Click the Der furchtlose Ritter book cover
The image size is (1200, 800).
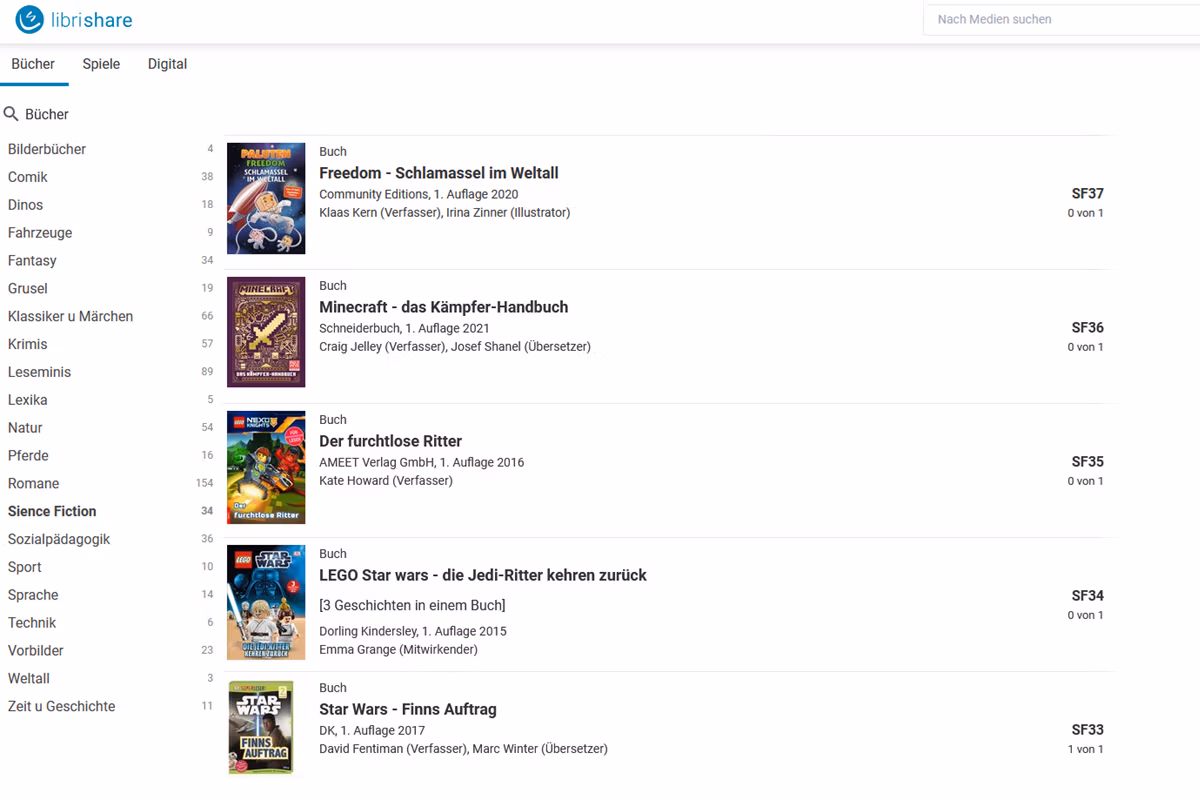[x=266, y=467]
